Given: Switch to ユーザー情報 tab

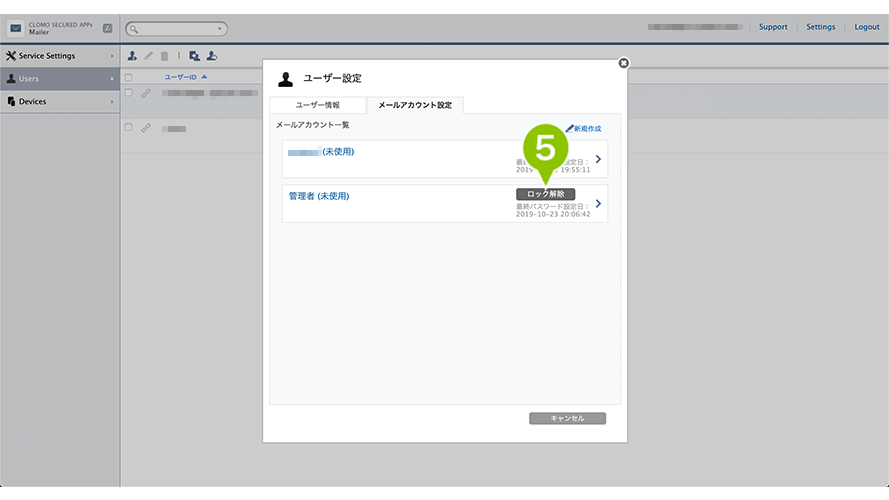Looking at the screenshot, I should click(318, 105).
